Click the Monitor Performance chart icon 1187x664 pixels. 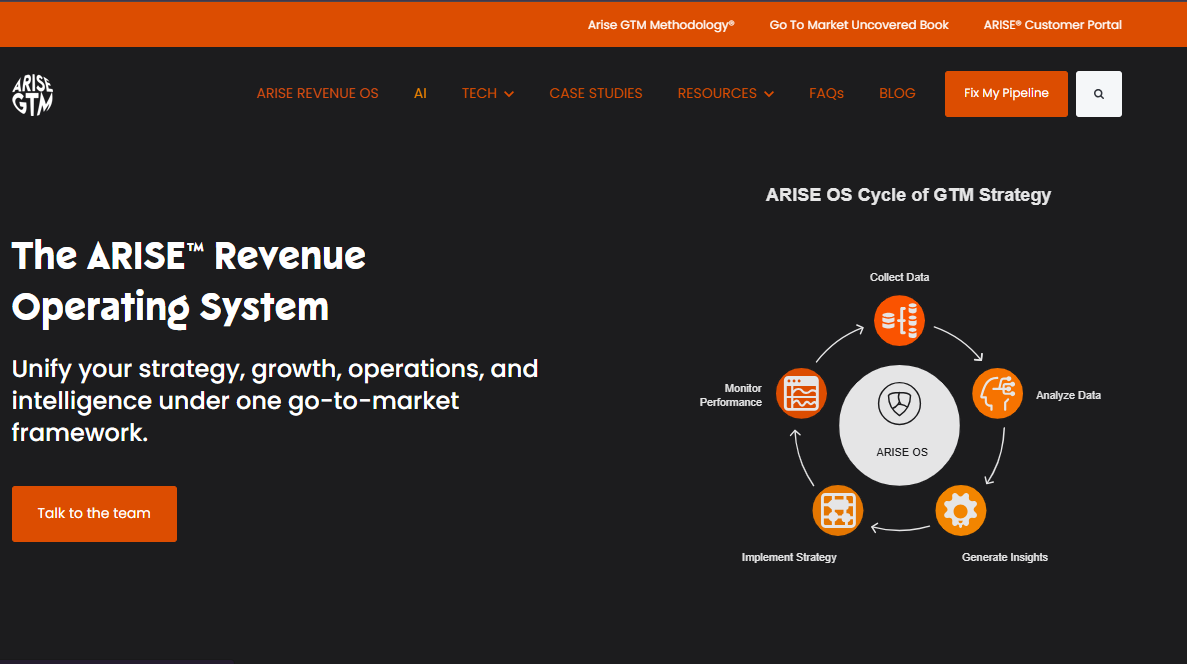[x=800, y=393]
